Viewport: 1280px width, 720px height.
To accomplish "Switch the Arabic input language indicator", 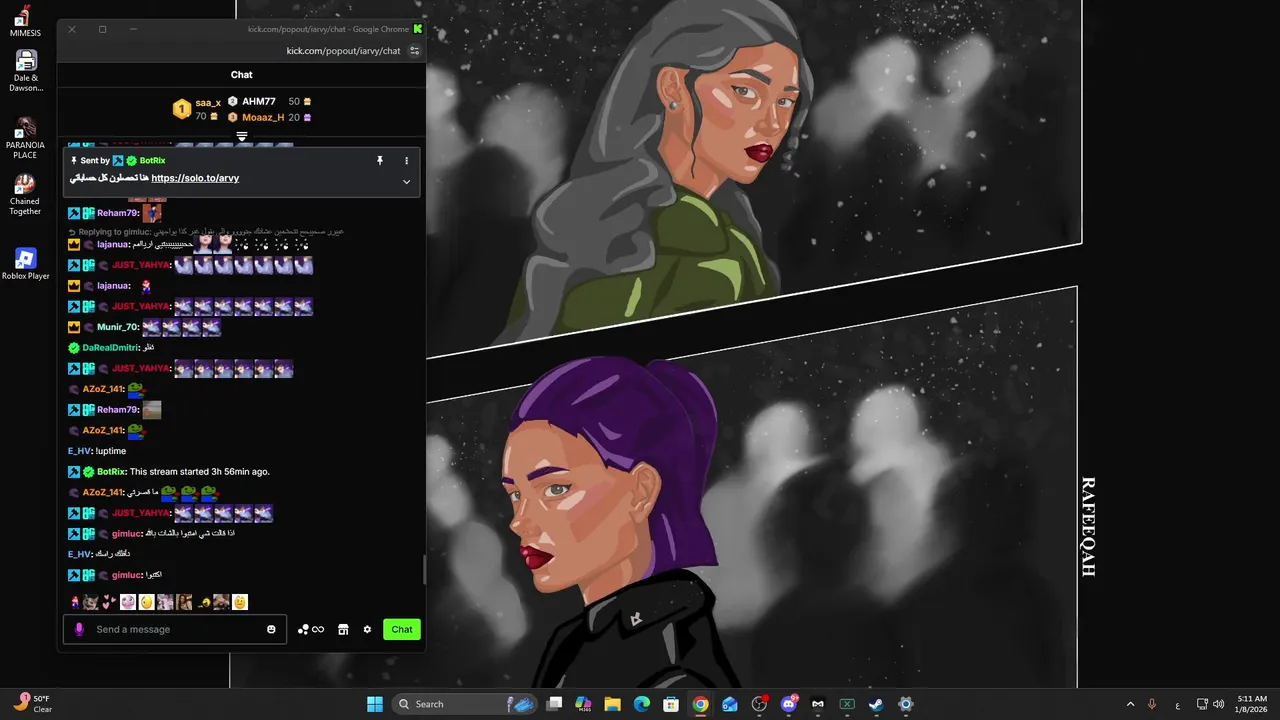I will pyautogui.click(x=1177, y=704).
